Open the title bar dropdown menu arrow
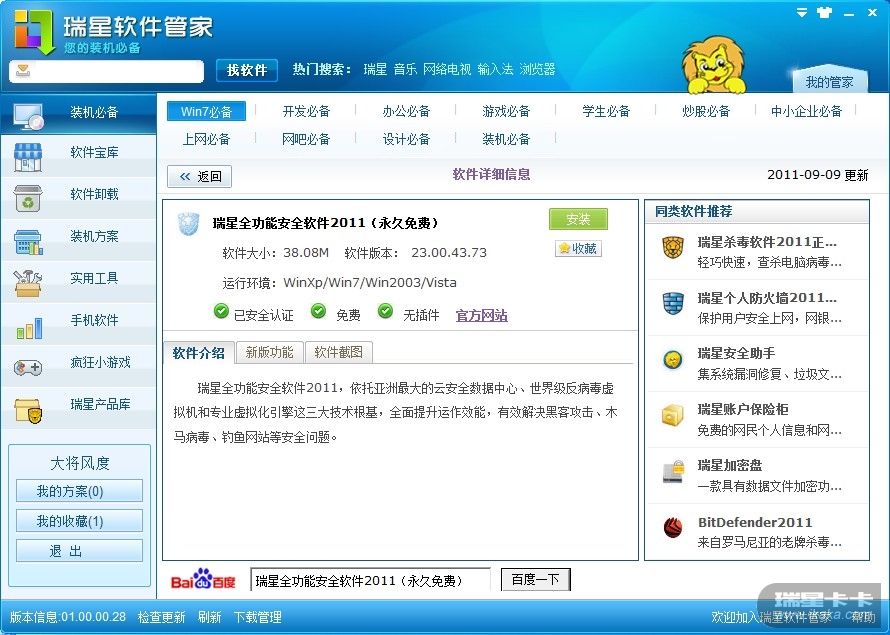890x635 pixels. click(x=801, y=12)
